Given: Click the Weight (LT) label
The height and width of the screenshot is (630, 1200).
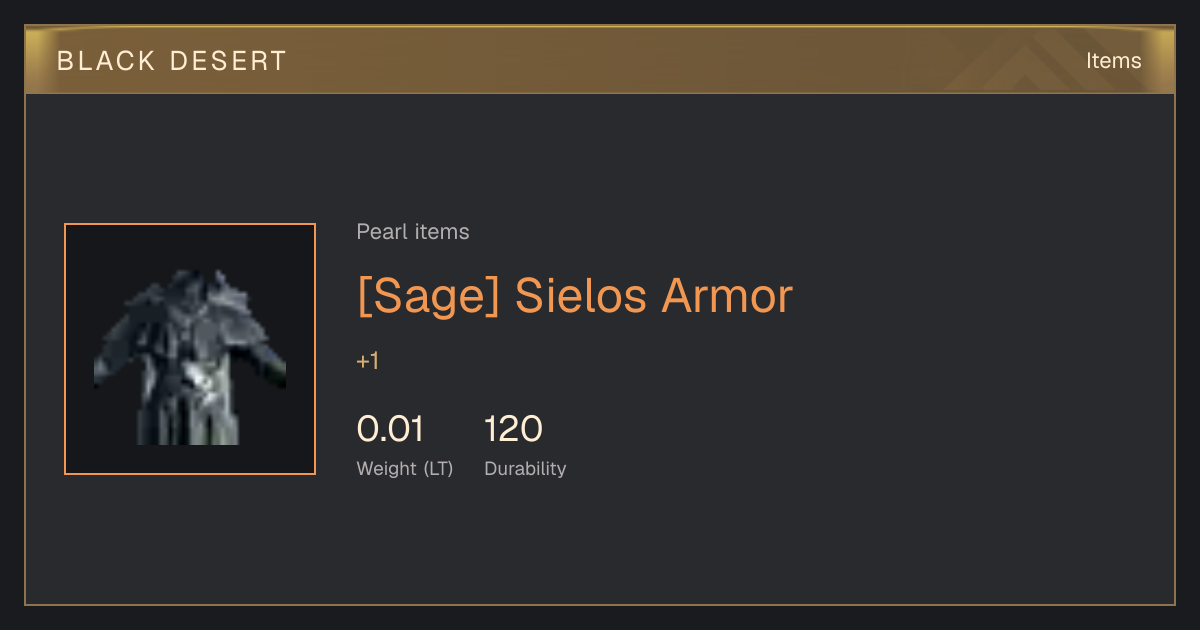Looking at the screenshot, I should pyautogui.click(x=405, y=468).
